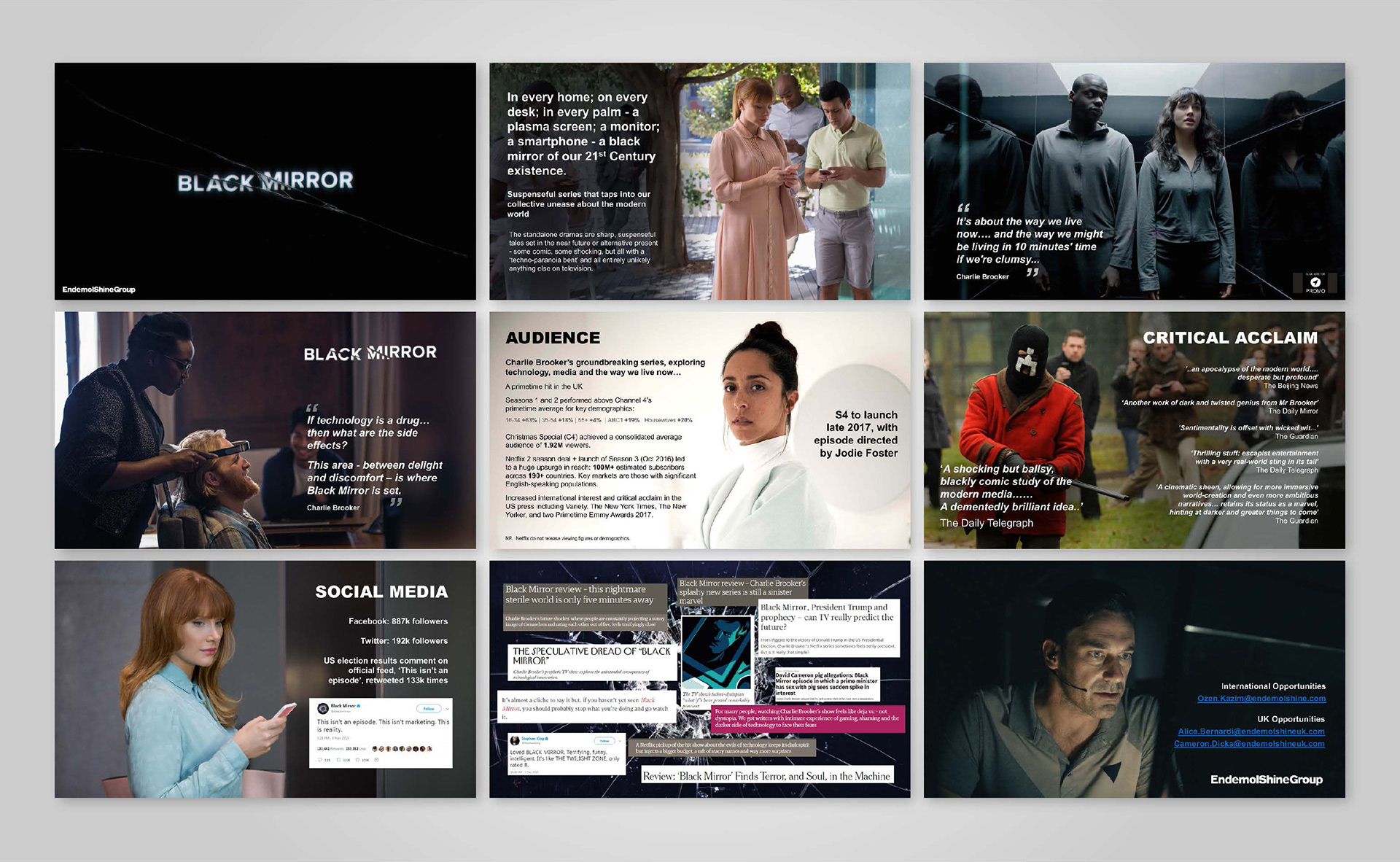Select the 'If technology is a drug' quote slide
Viewport: 1400px width, 862px height.
click(265, 430)
